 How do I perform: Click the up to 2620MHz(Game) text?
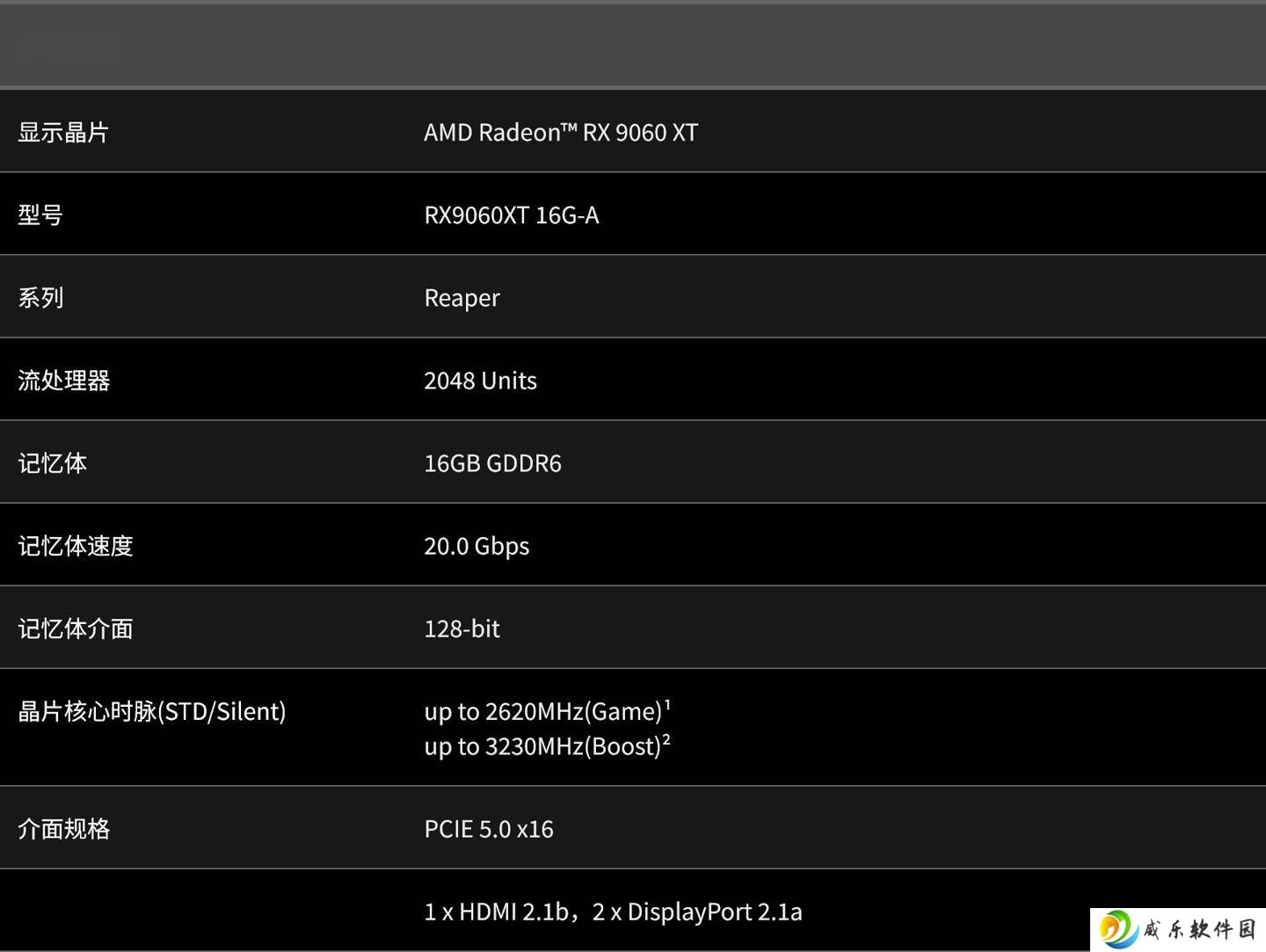click(x=547, y=710)
